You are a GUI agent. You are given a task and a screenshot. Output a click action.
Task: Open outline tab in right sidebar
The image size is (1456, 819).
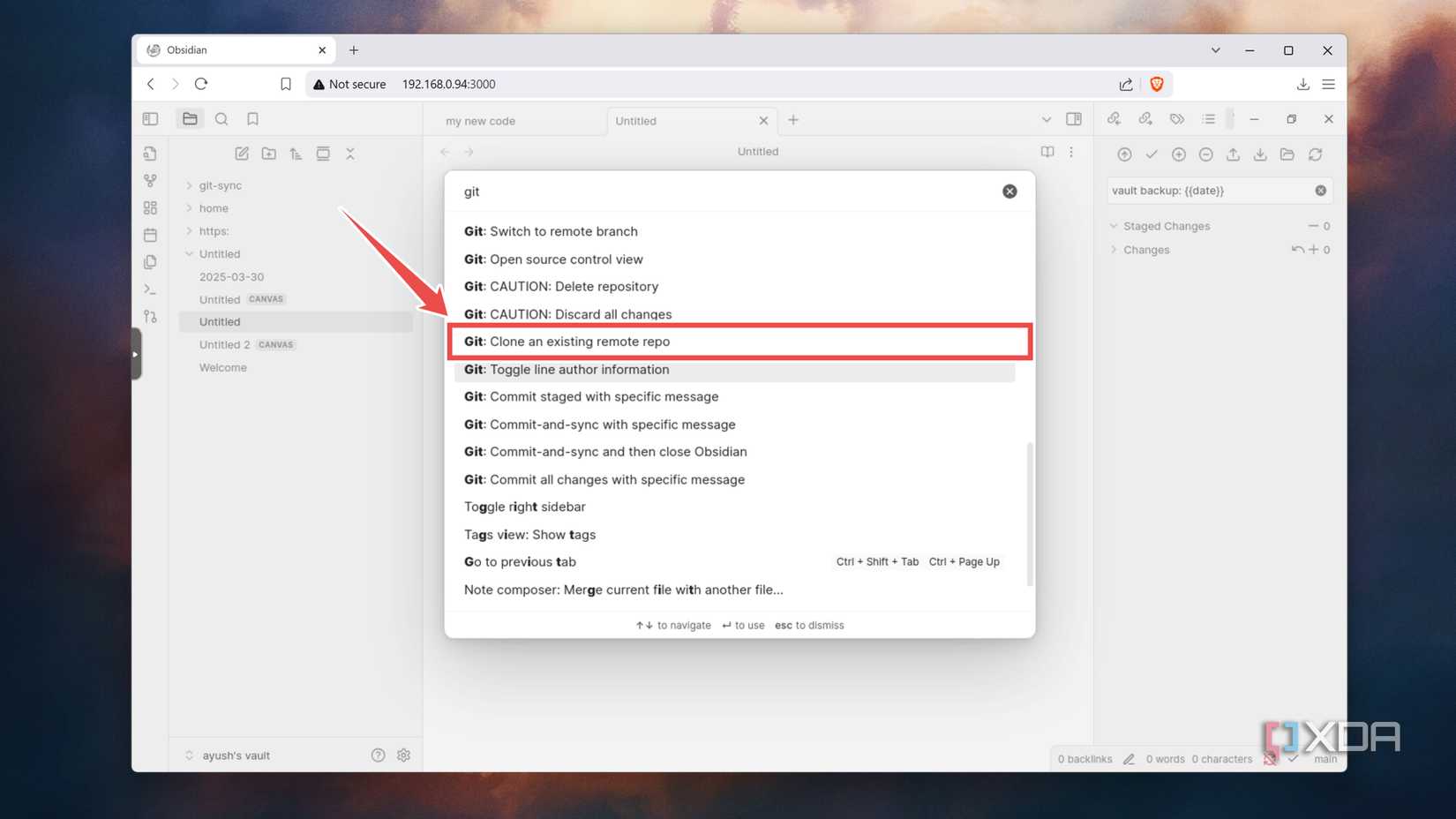(1208, 119)
